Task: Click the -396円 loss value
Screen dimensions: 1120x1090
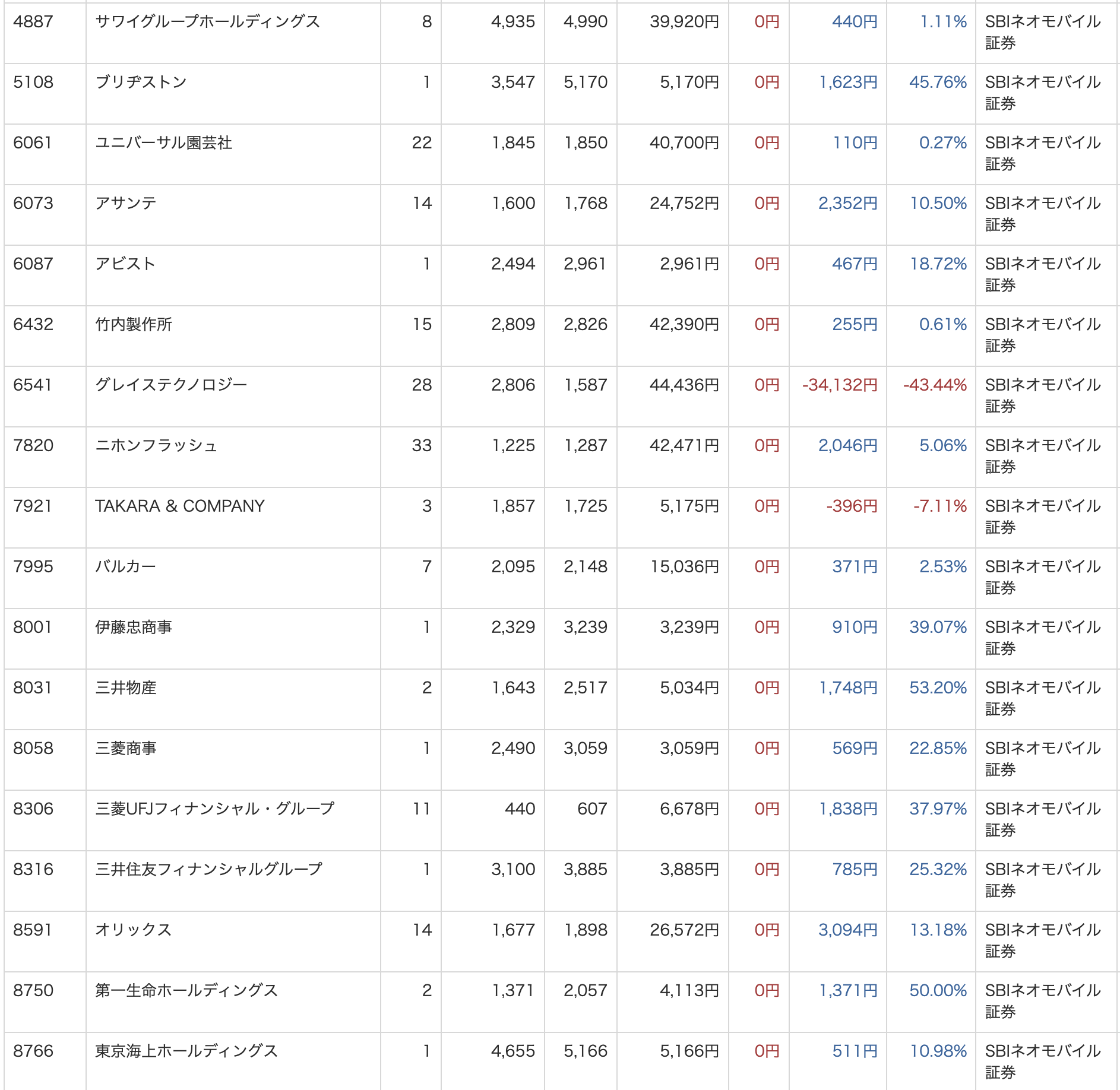Action: (x=852, y=506)
